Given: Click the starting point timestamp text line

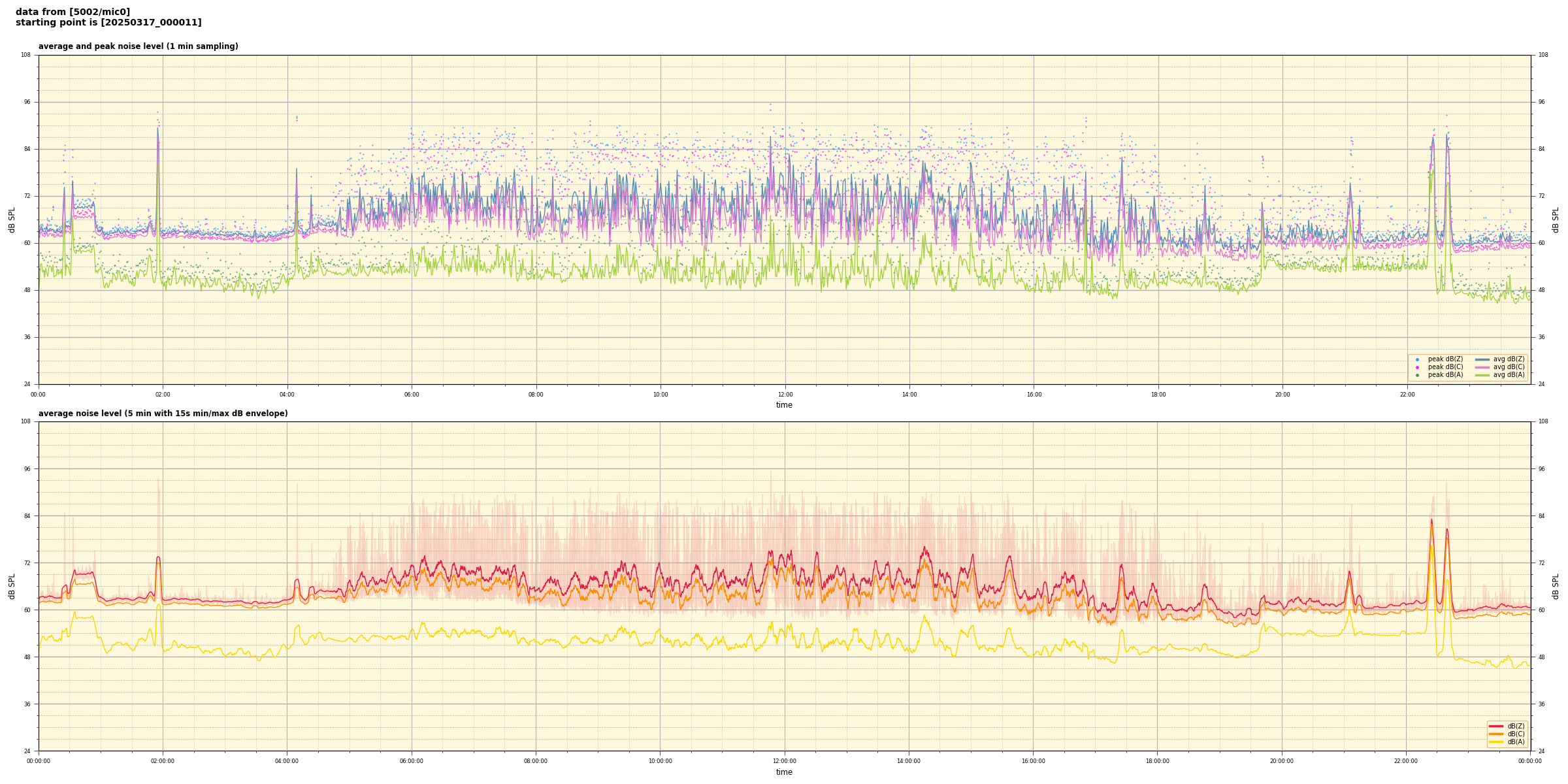Looking at the screenshot, I should 108,22.
